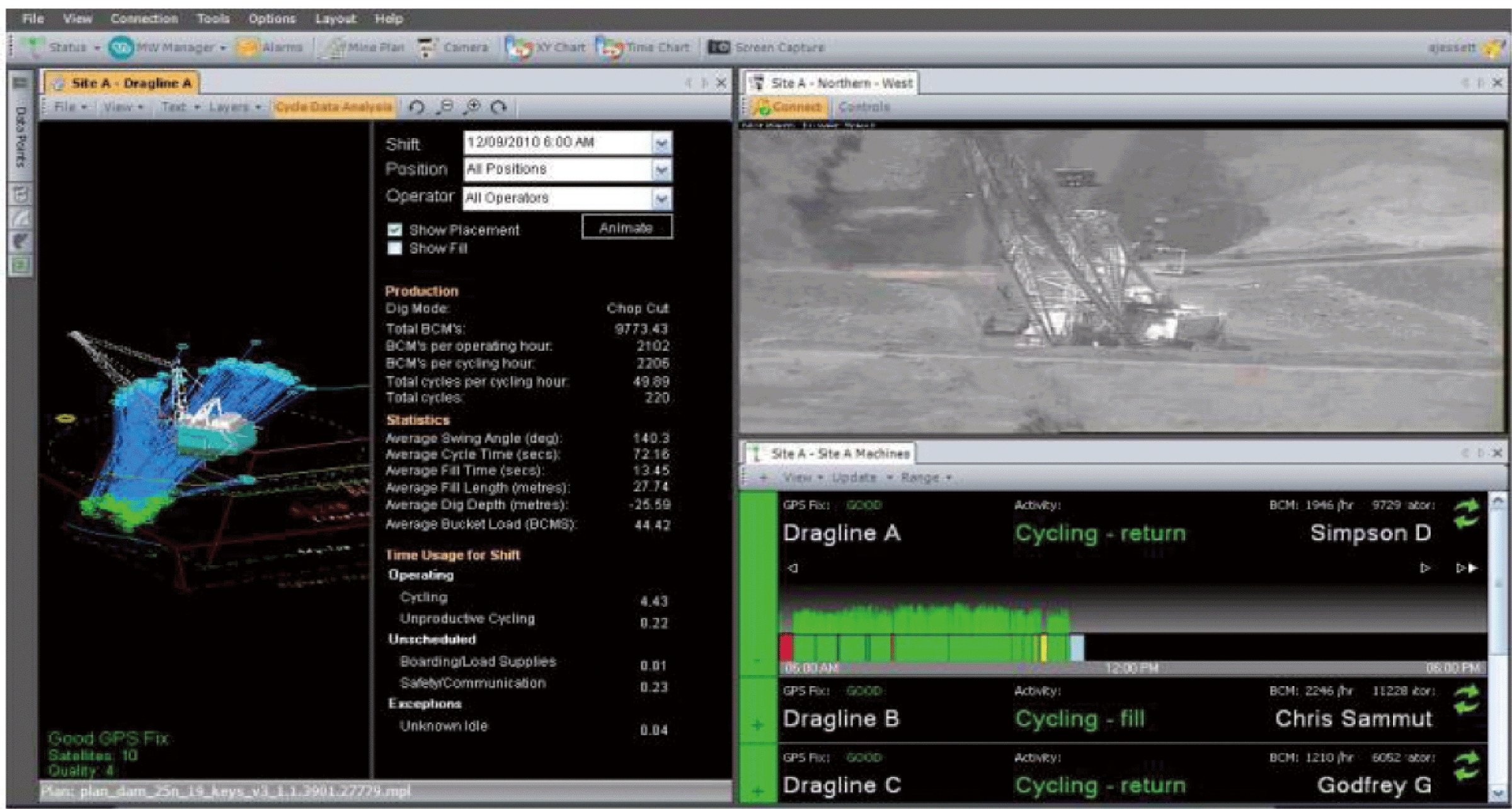1512x809 pixels.
Task: Toggle the Cycle Data Analysis button
Action: coord(333,107)
